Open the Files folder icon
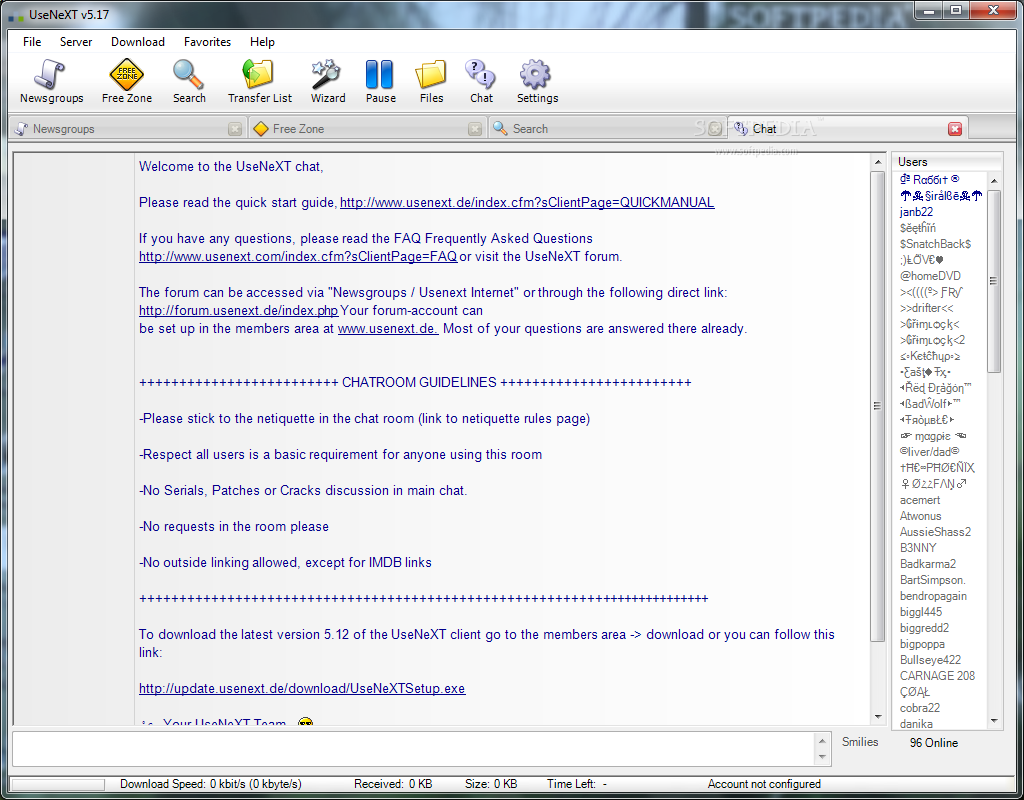The width and height of the screenshot is (1024, 800). pyautogui.click(x=431, y=82)
